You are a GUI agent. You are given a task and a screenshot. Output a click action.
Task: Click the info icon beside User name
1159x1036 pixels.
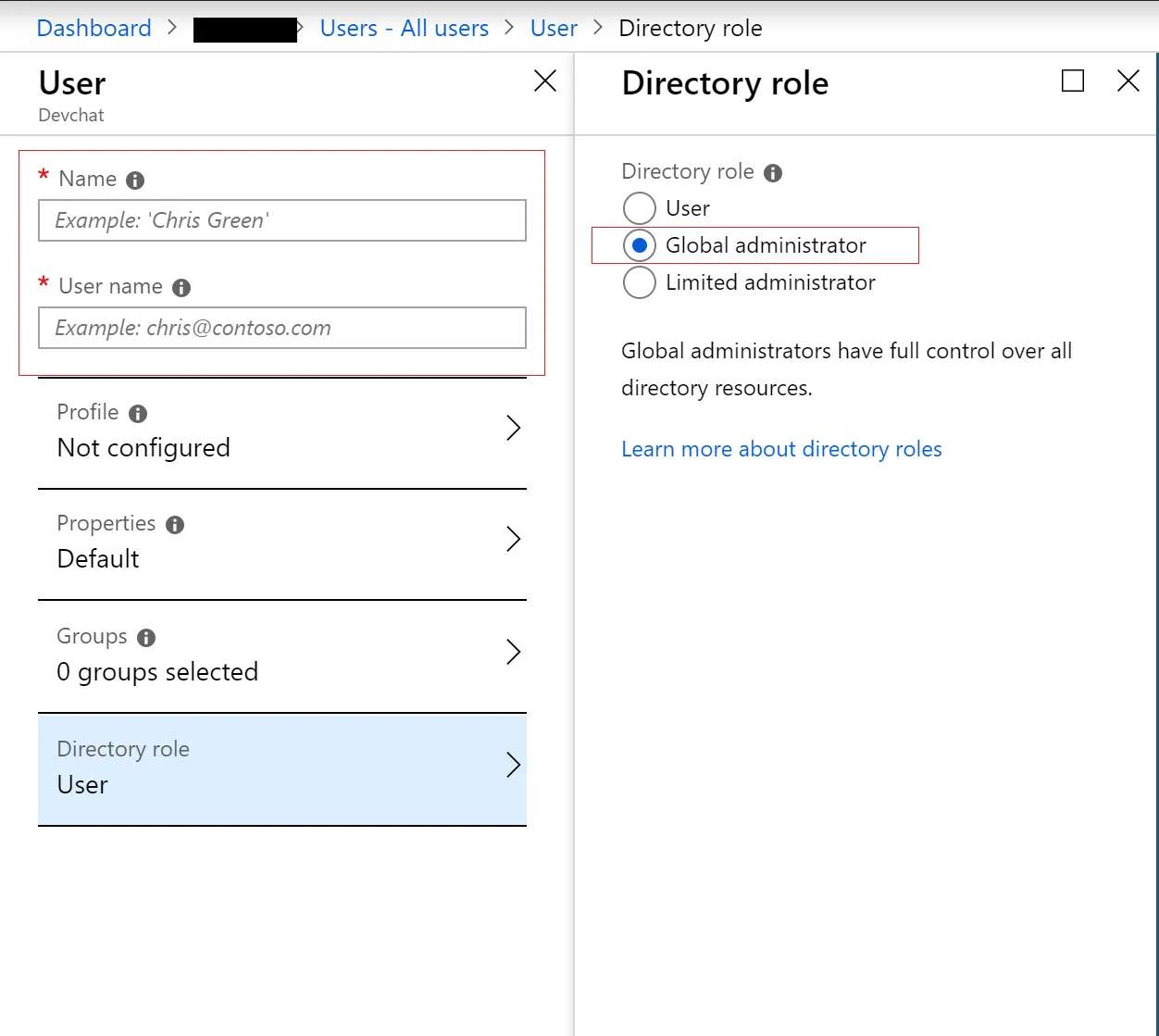click(181, 288)
